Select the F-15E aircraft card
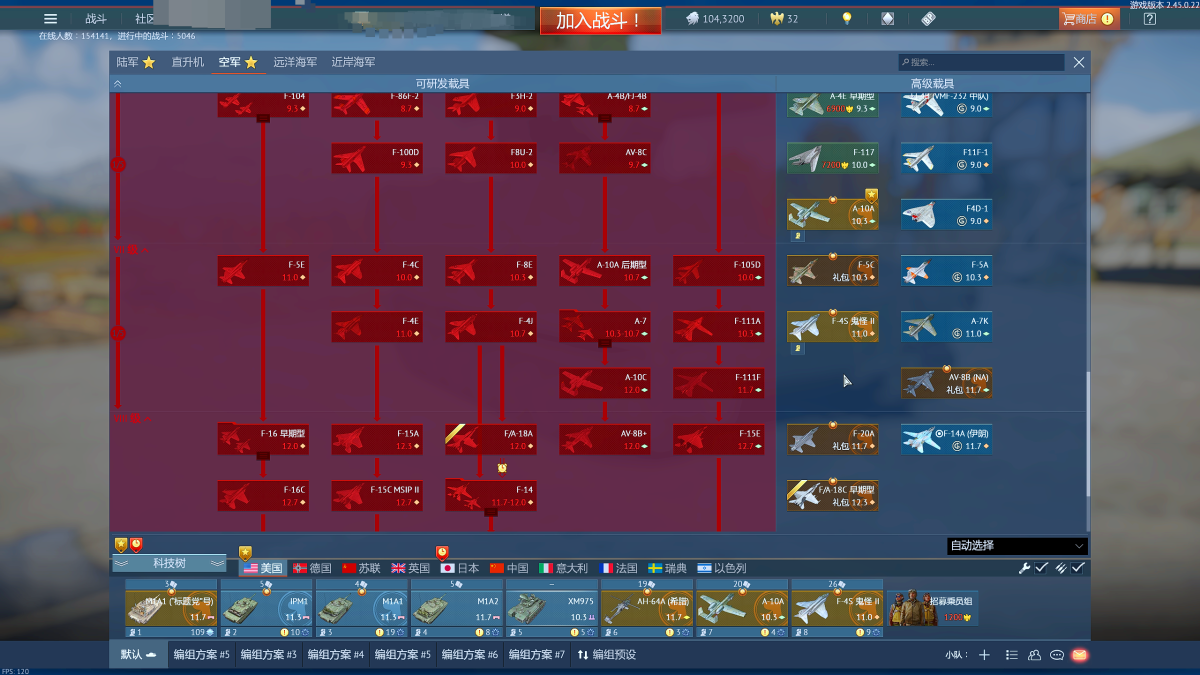This screenshot has width=1200, height=675. click(x=718, y=439)
